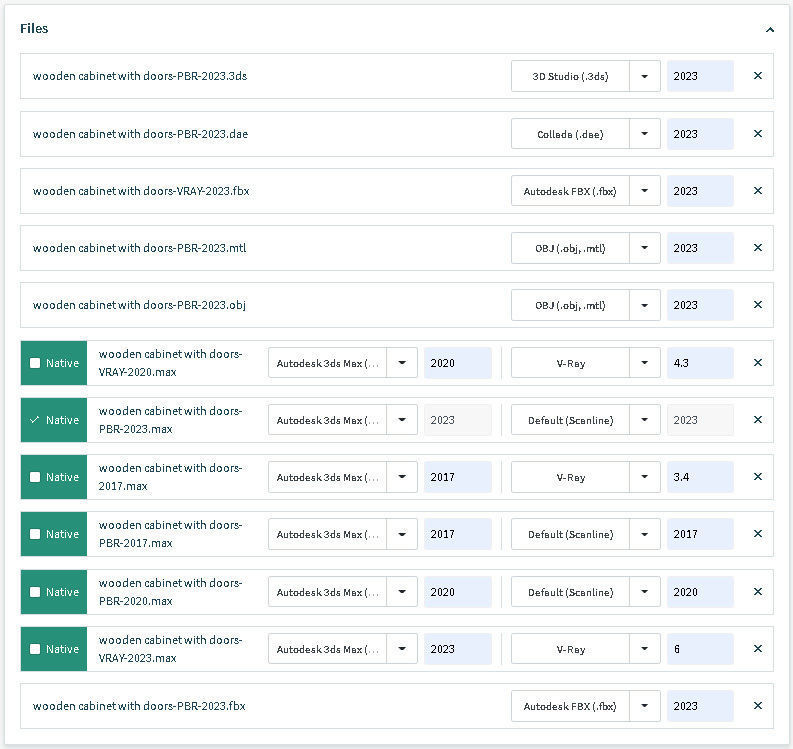Viewport: 793px width, 749px height.
Task: Open Default (Scanline) dropdown for PBR-2020.max
Action: 644,592
